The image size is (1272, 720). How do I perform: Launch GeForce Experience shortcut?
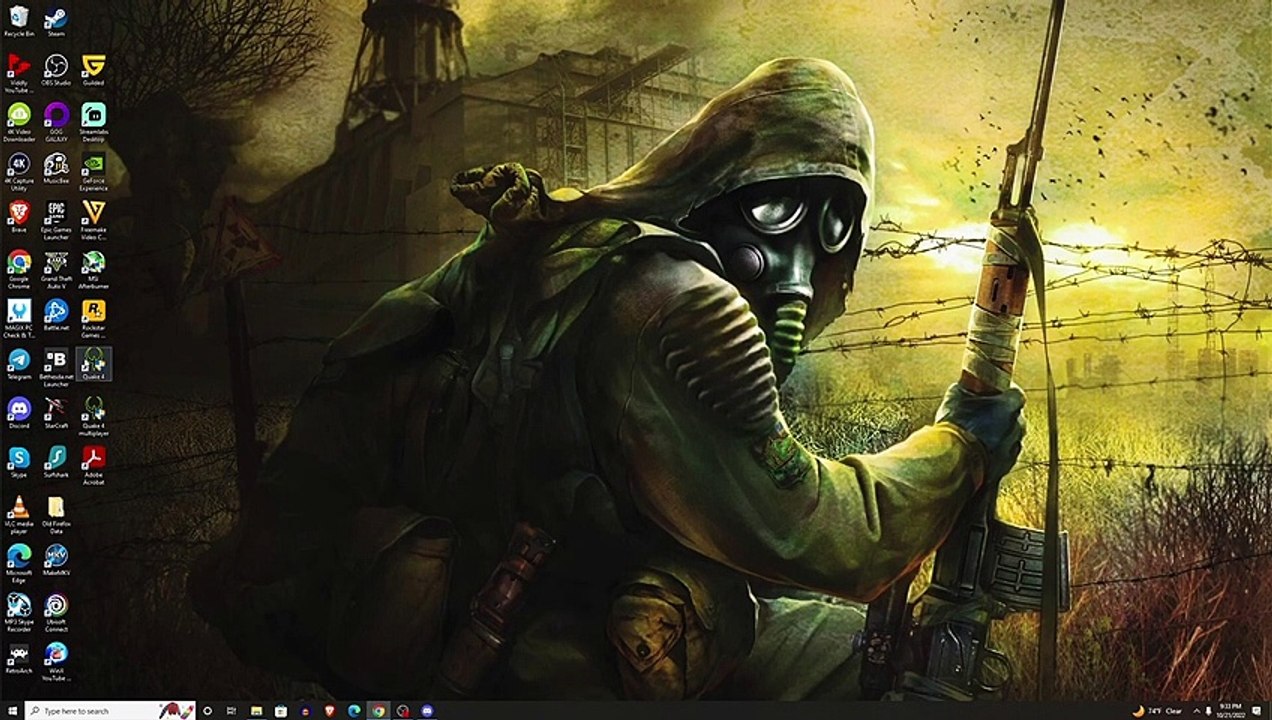click(x=93, y=170)
